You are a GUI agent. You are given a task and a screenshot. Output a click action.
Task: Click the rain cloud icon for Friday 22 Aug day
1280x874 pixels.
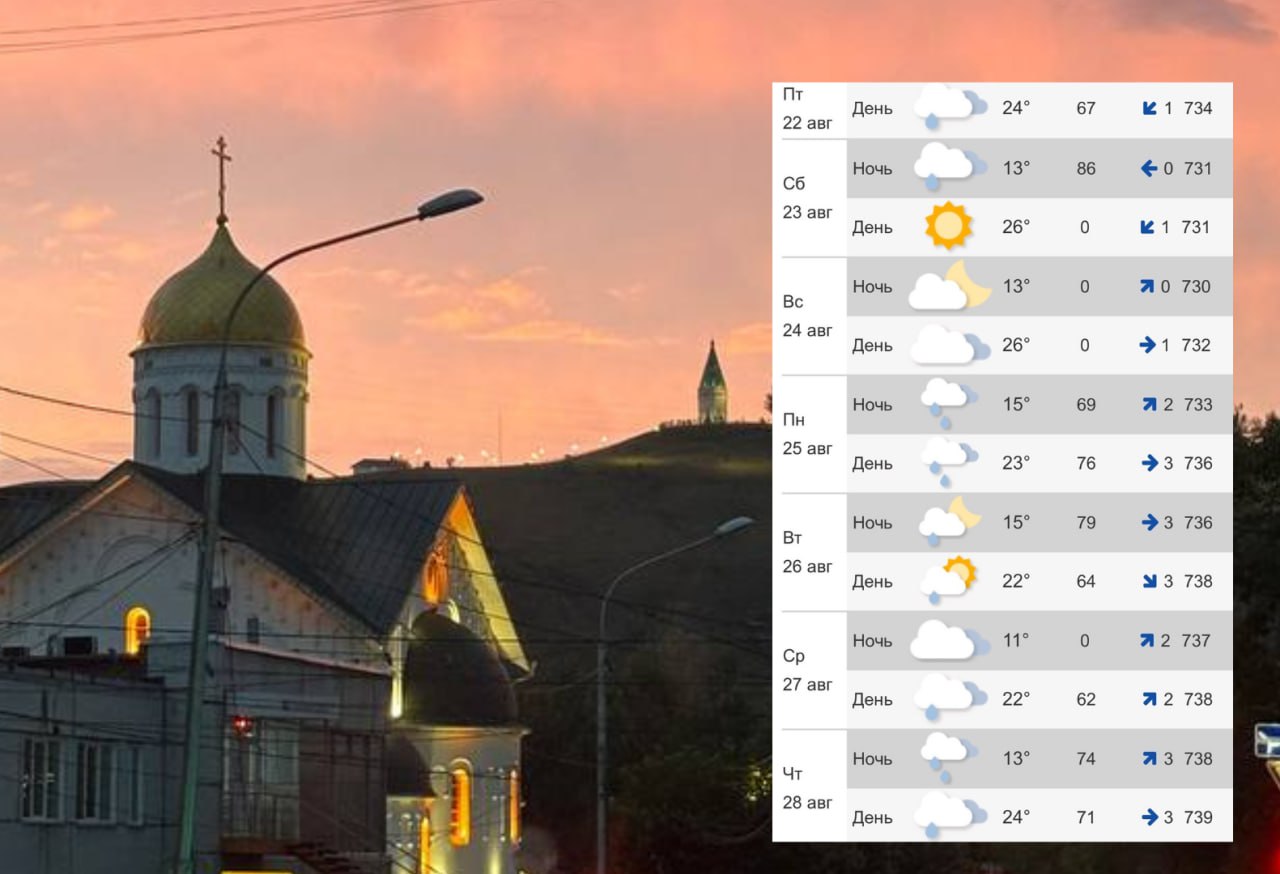click(x=950, y=107)
